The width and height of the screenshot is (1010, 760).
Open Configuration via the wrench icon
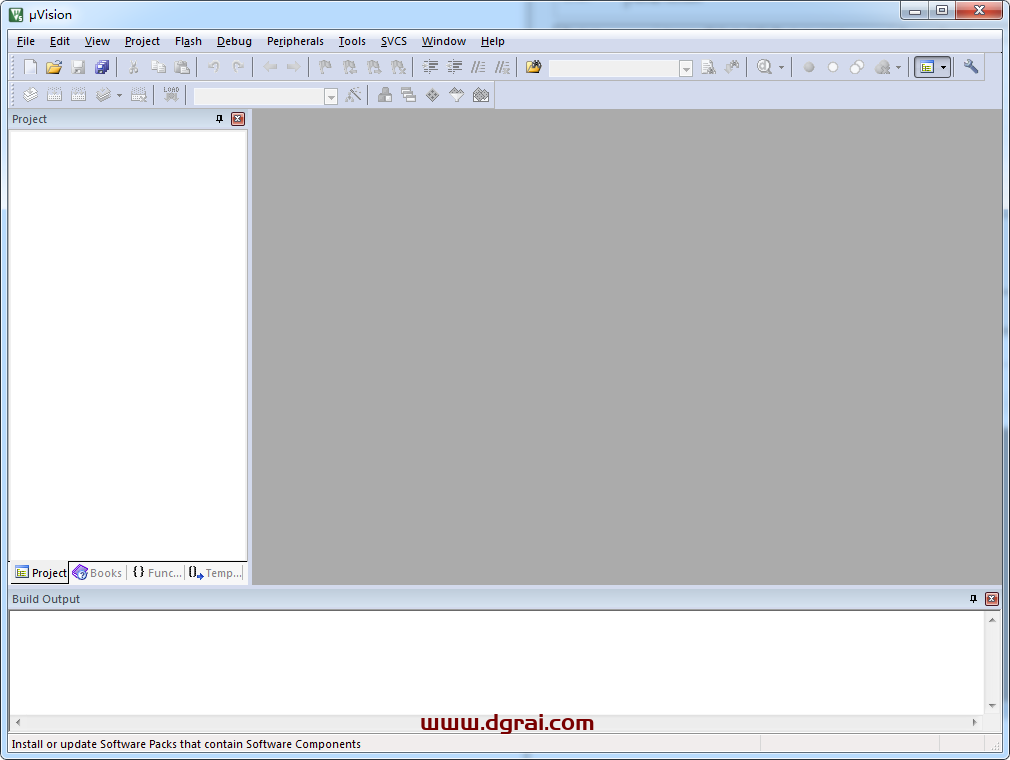click(971, 67)
